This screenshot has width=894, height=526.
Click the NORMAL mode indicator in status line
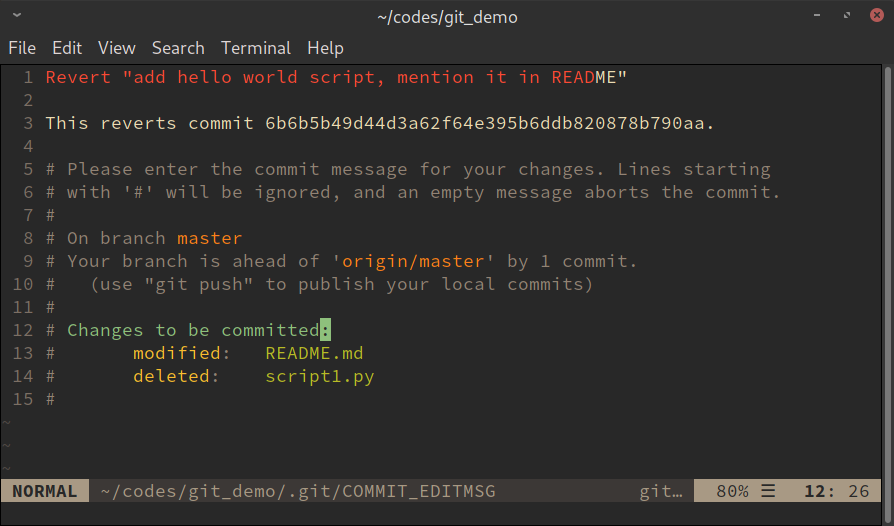click(x=44, y=491)
